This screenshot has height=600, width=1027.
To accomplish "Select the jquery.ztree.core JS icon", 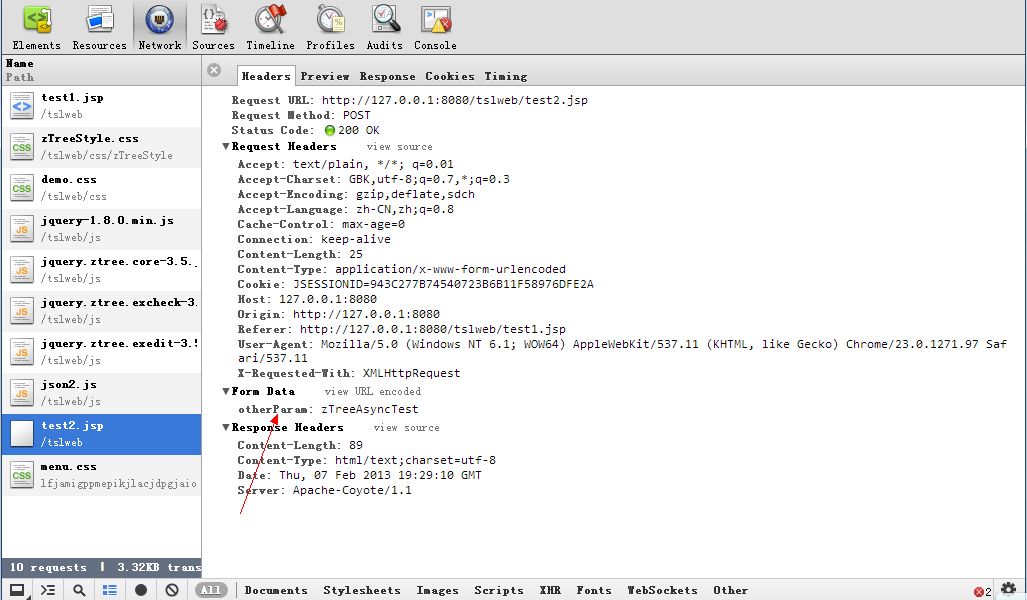I will click(x=22, y=270).
